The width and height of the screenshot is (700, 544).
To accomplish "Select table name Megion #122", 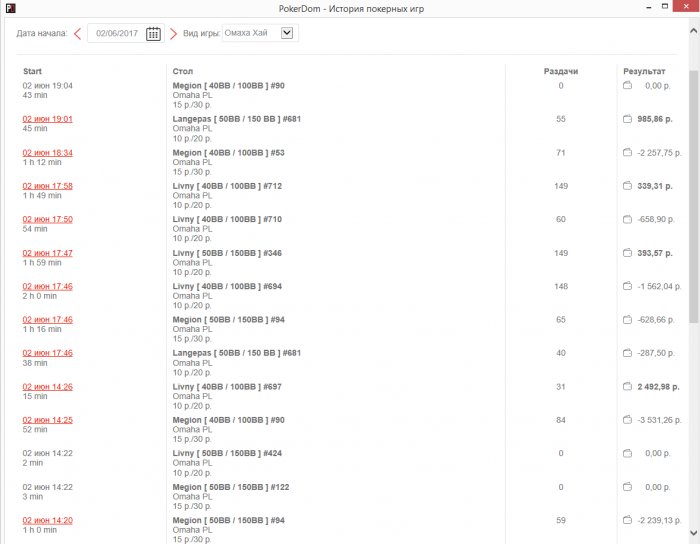I will (x=231, y=487).
